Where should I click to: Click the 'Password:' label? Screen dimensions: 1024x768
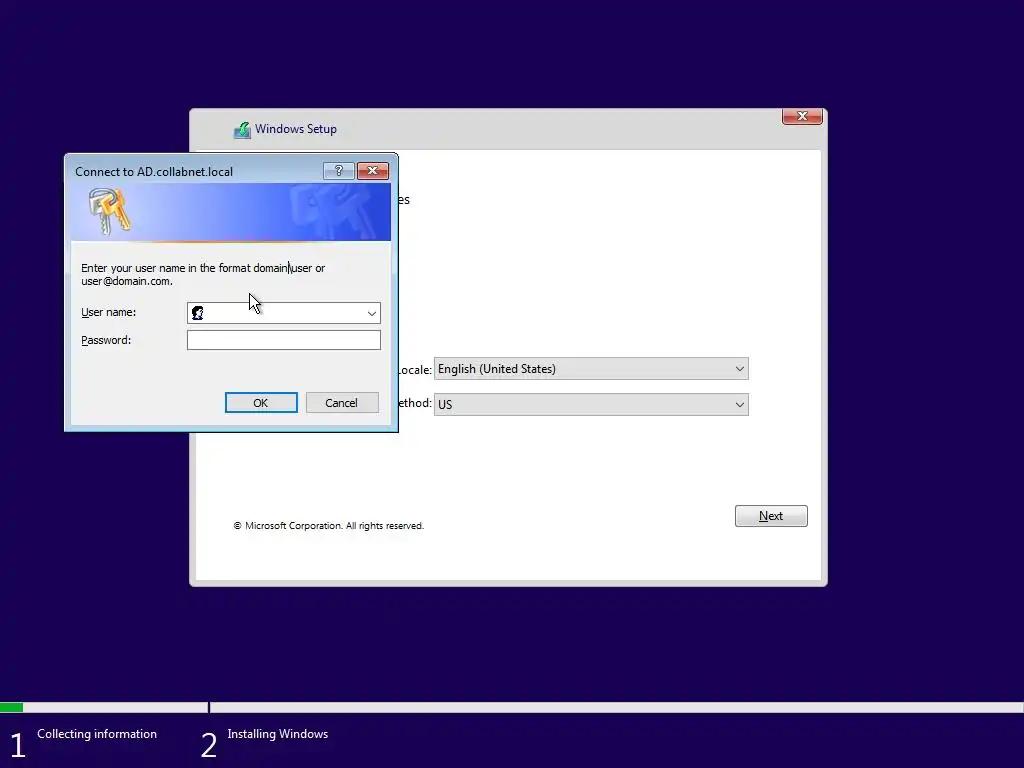click(x=106, y=340)
